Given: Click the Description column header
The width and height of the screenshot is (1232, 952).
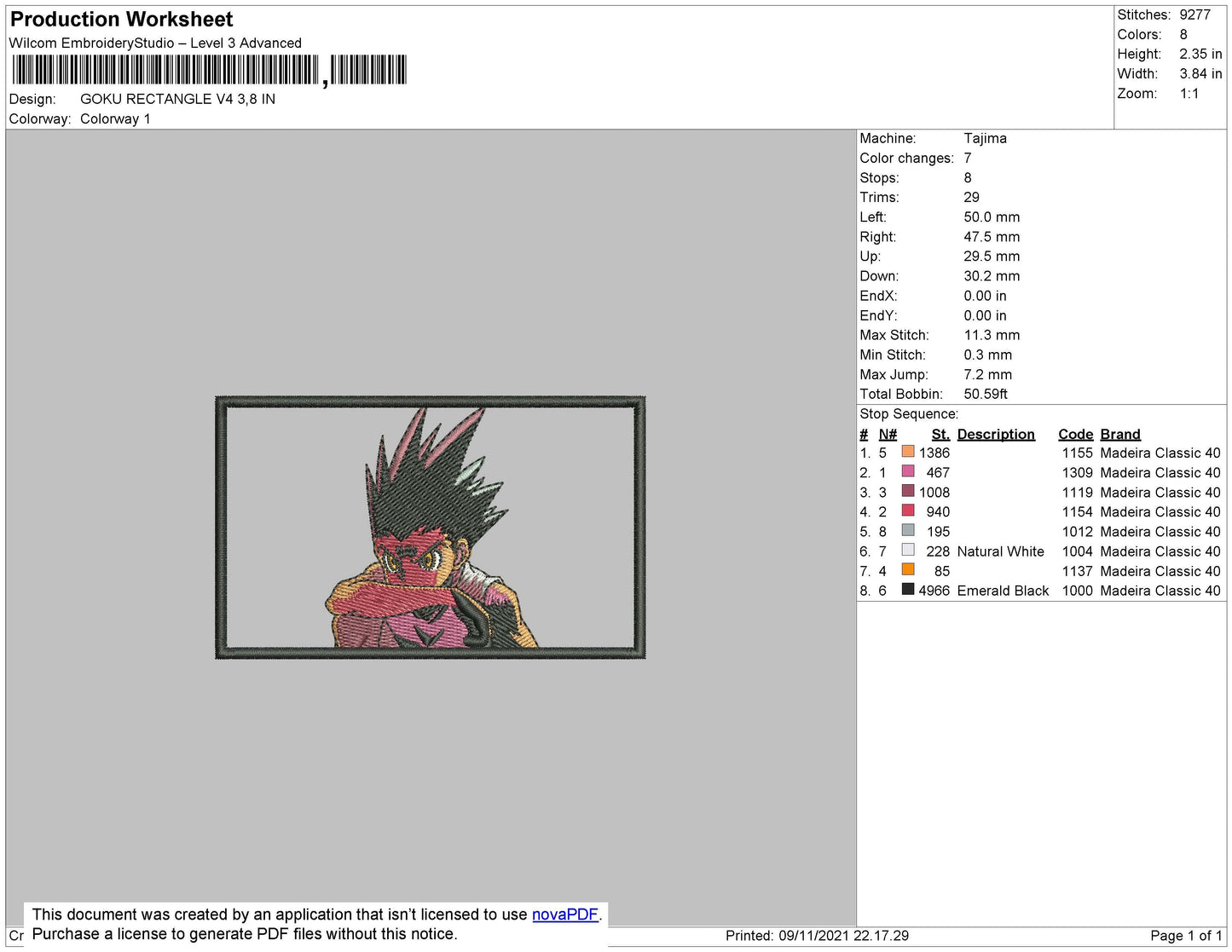Looking at the screenshot, I should tap(996, 434).
